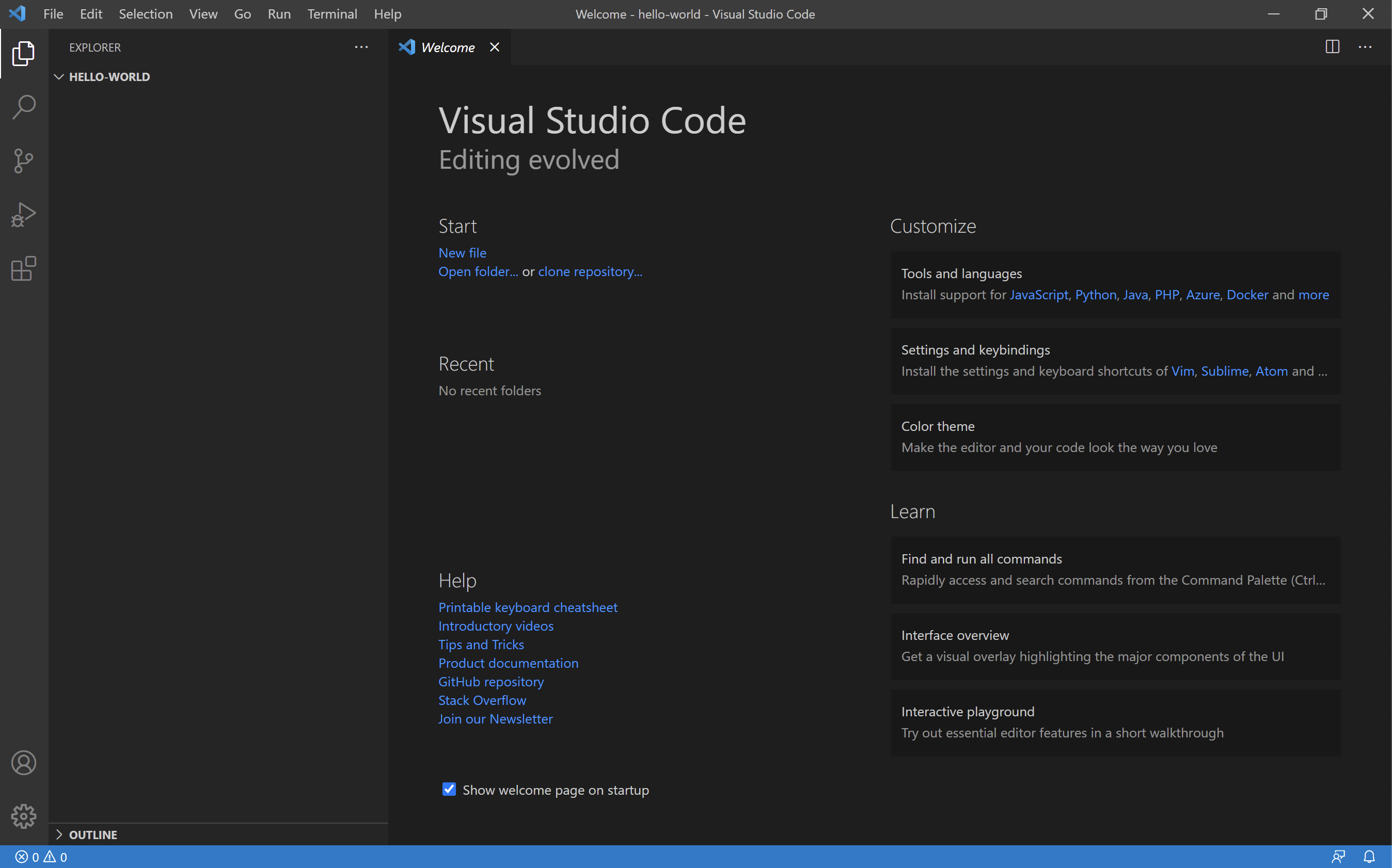Open Explorer views and more actions menu
This screenshot has width=1392, height=868.
click(x=361, y=47)
